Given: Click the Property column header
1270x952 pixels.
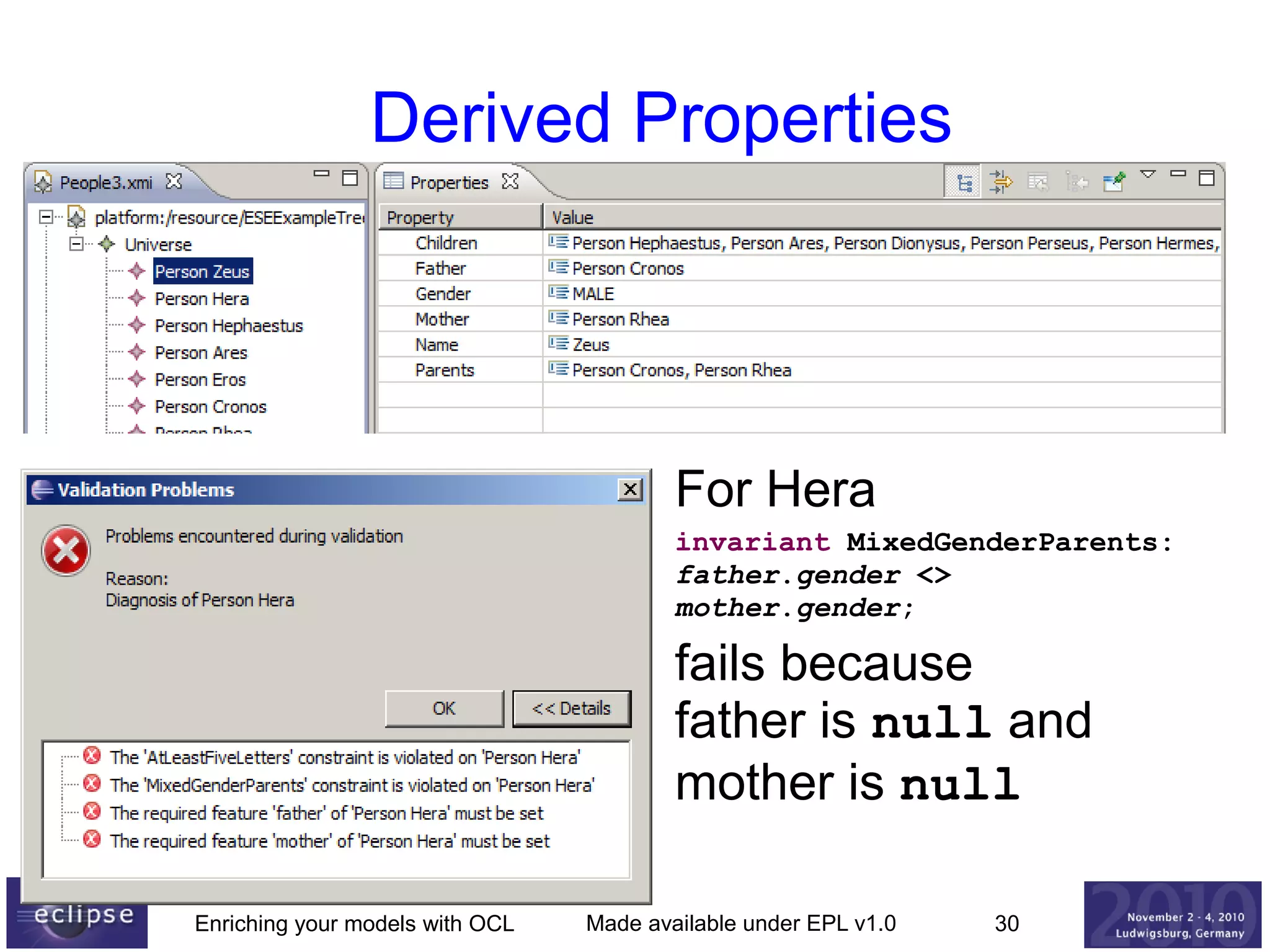Looking at the screenshot, I should (x=460, y=217).
